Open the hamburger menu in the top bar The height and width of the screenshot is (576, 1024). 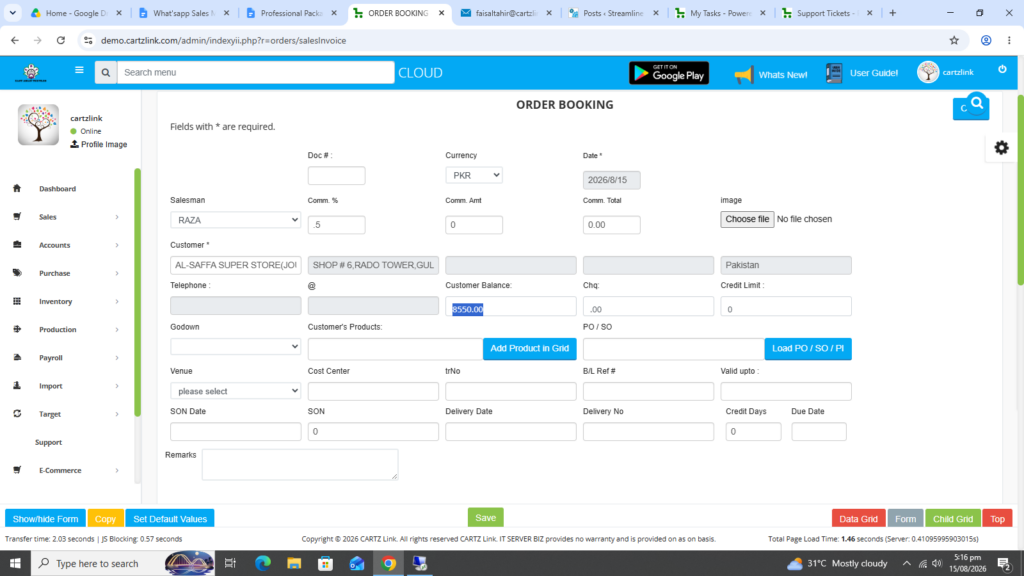(x=79, y=71)
